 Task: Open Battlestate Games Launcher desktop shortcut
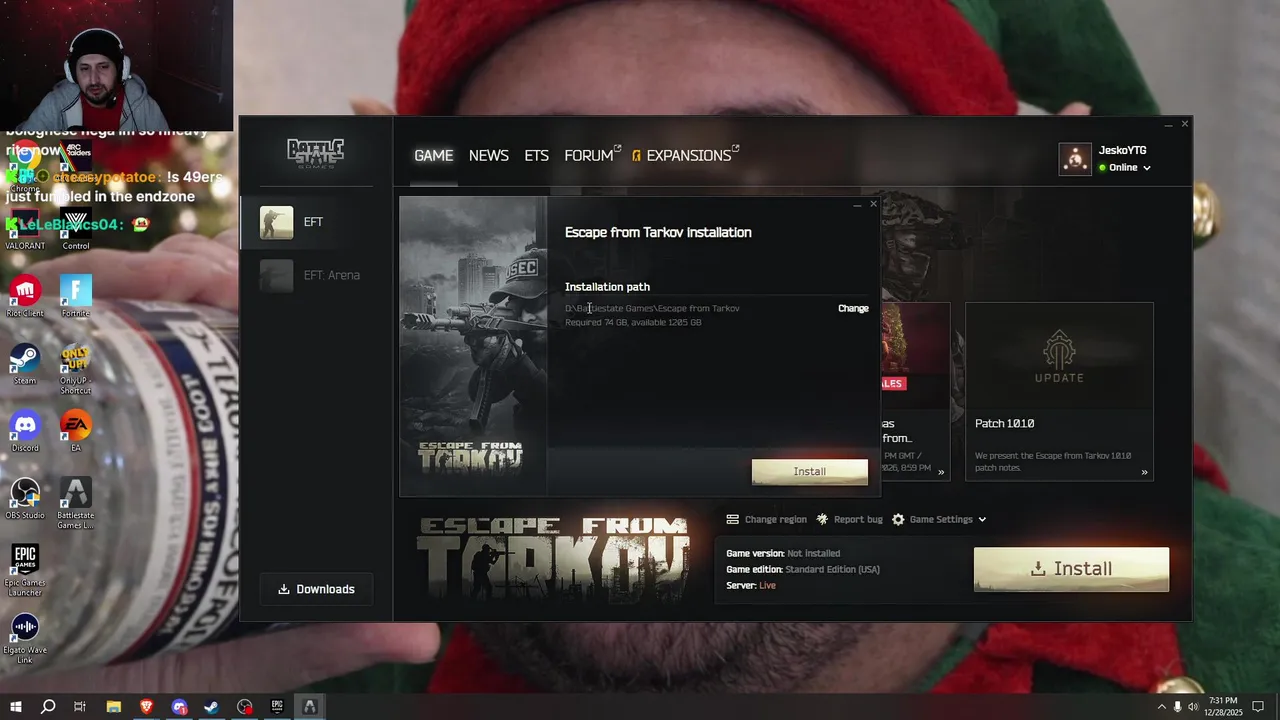[76, 503]
